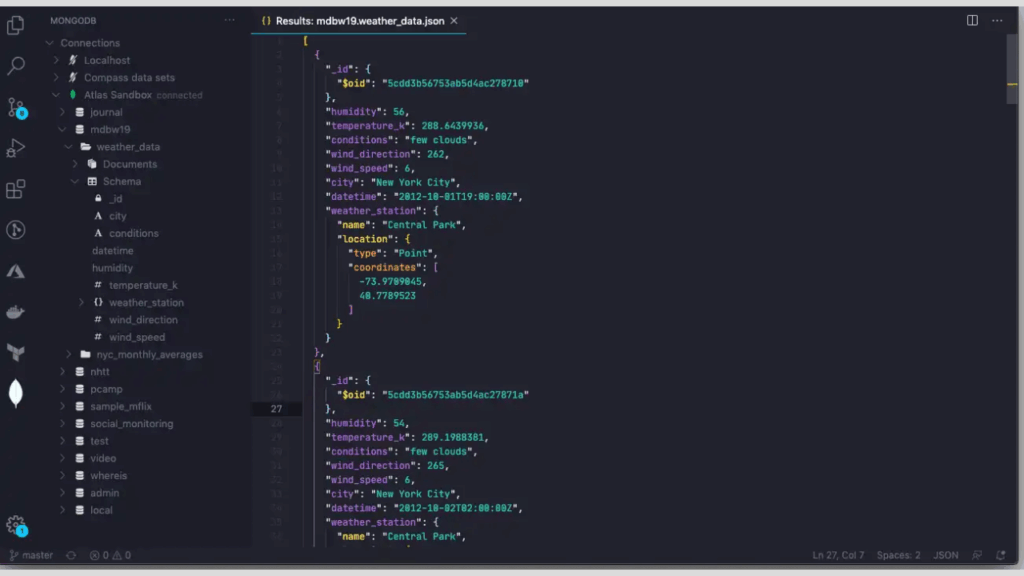Click the master branch indicator

(31, 555)
